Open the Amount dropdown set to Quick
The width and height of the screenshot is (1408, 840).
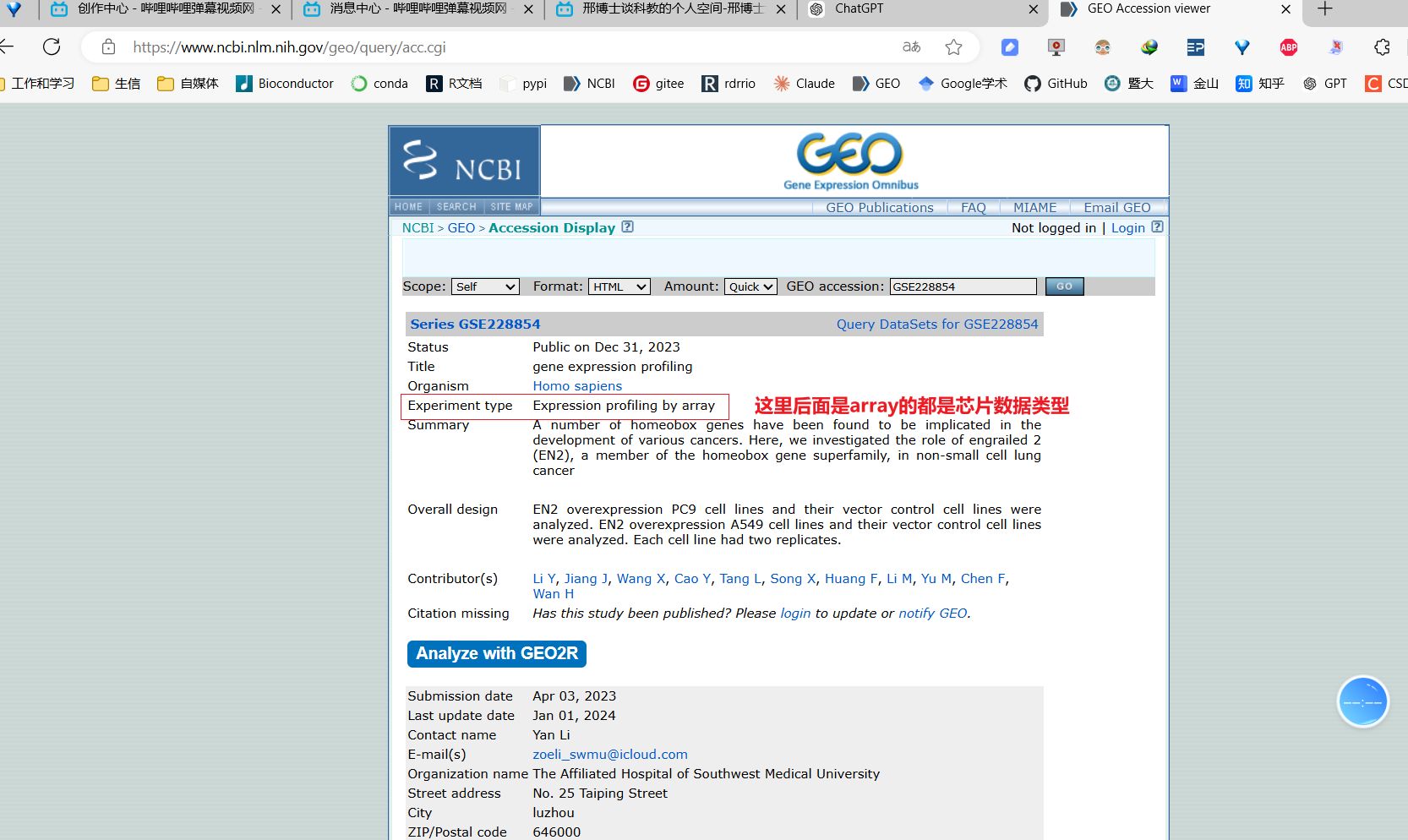(750, 286)
